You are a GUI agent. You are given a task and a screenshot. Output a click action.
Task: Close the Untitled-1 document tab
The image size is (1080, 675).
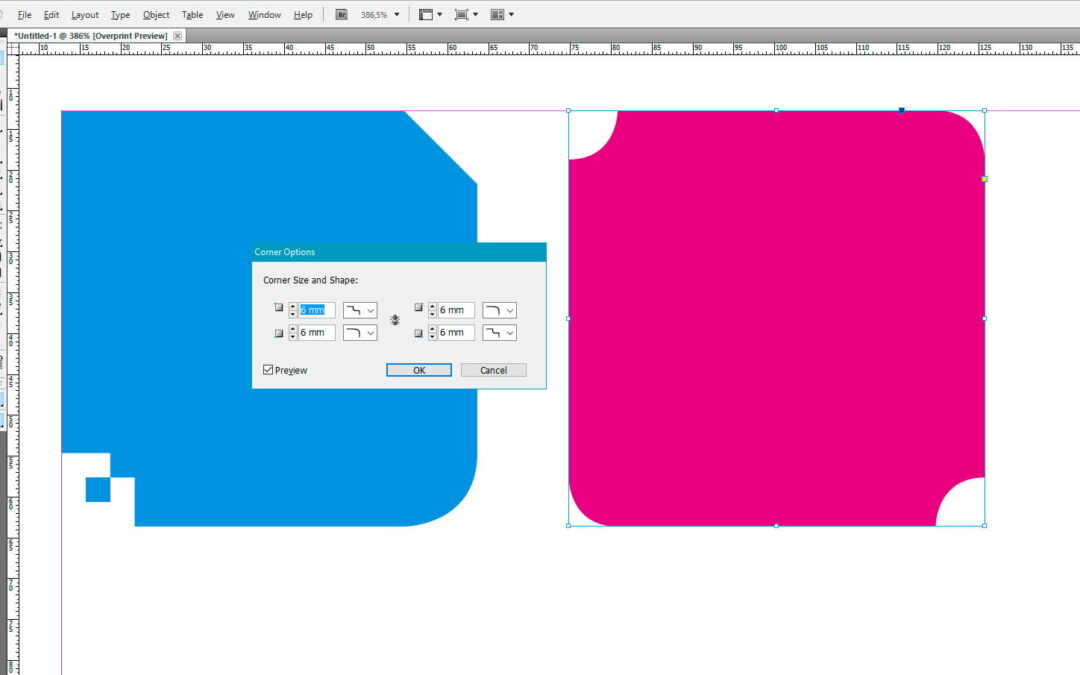177,36
